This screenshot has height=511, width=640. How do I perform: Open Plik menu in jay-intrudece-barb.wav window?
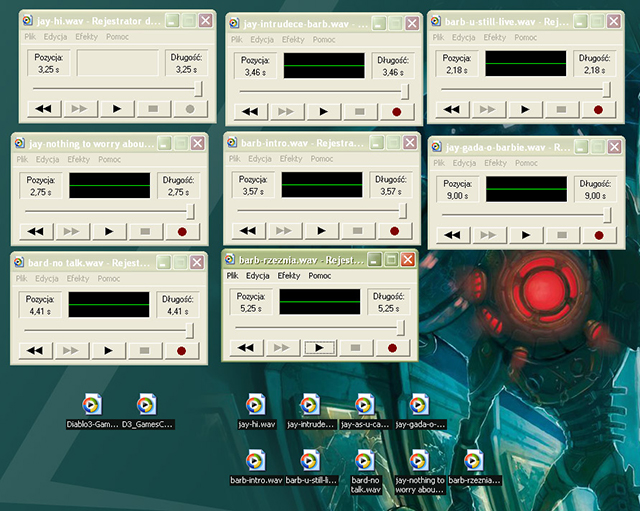(237, 40)
